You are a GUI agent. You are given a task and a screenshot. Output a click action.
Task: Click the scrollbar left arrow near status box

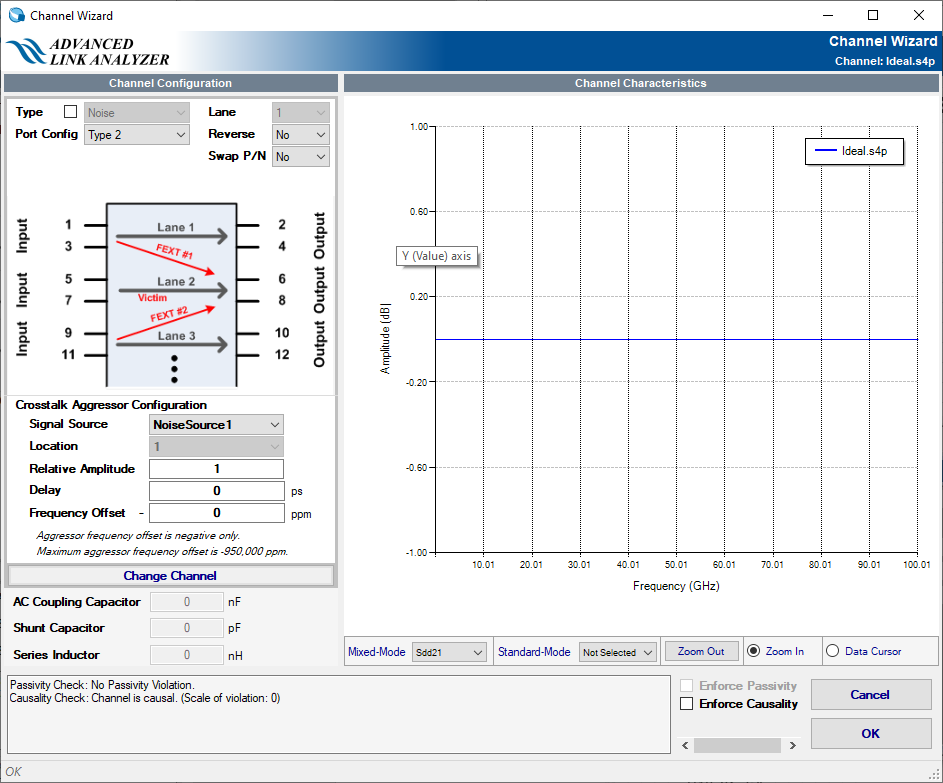(685, 745)
